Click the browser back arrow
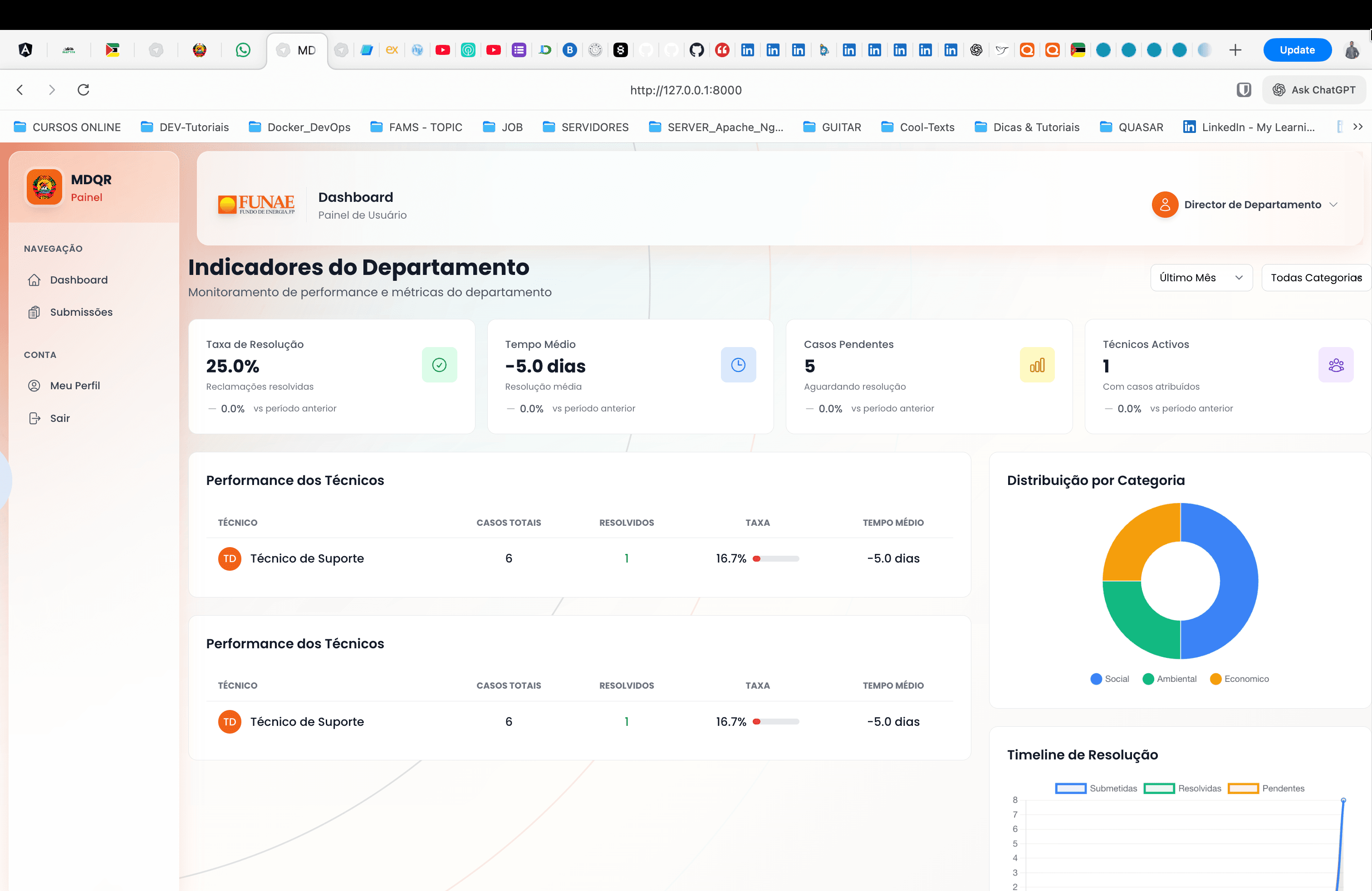The image size is (1372, 891). (20, 90)
